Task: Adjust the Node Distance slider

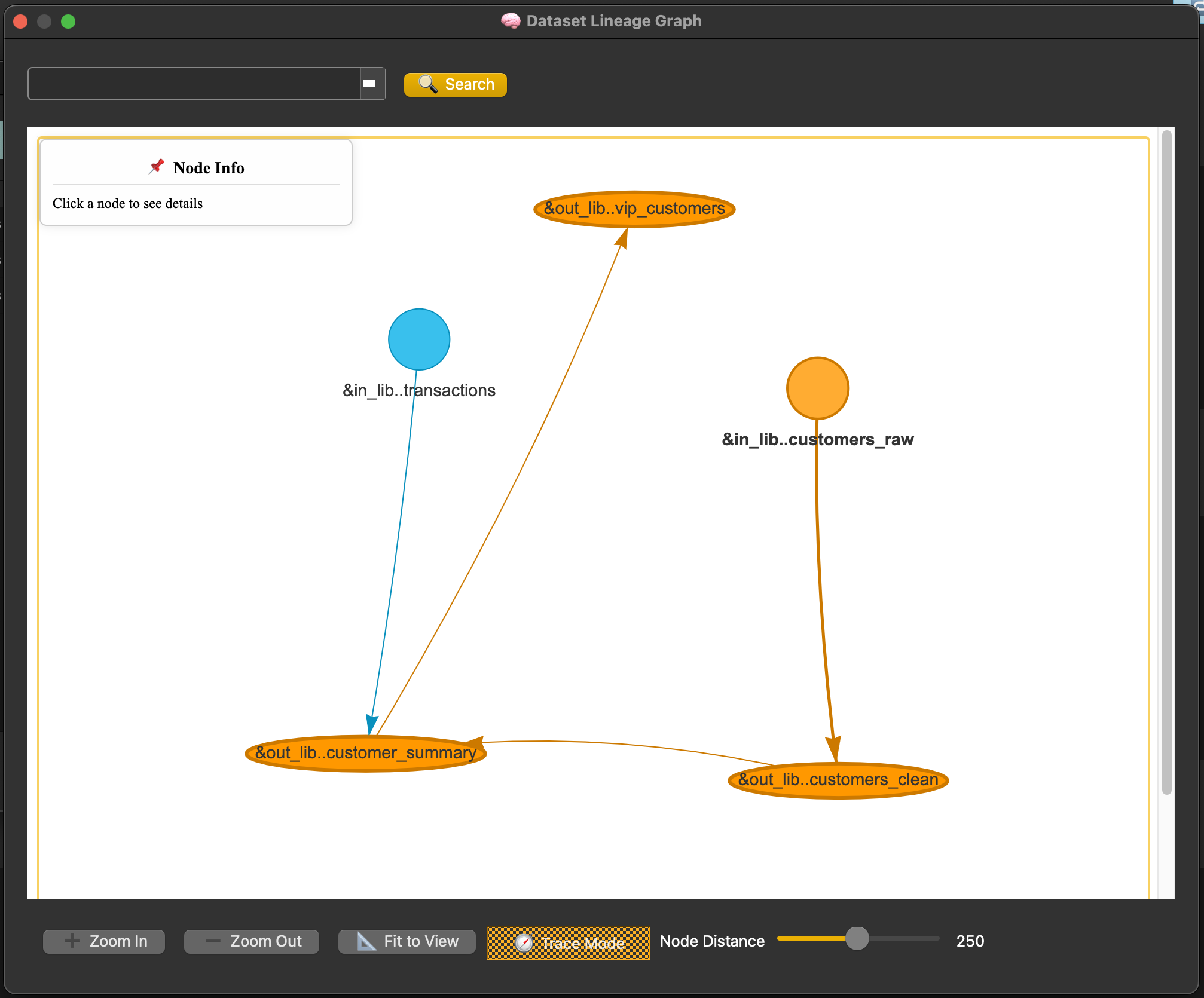Action: pyautogui.click(x=858, y=940)
